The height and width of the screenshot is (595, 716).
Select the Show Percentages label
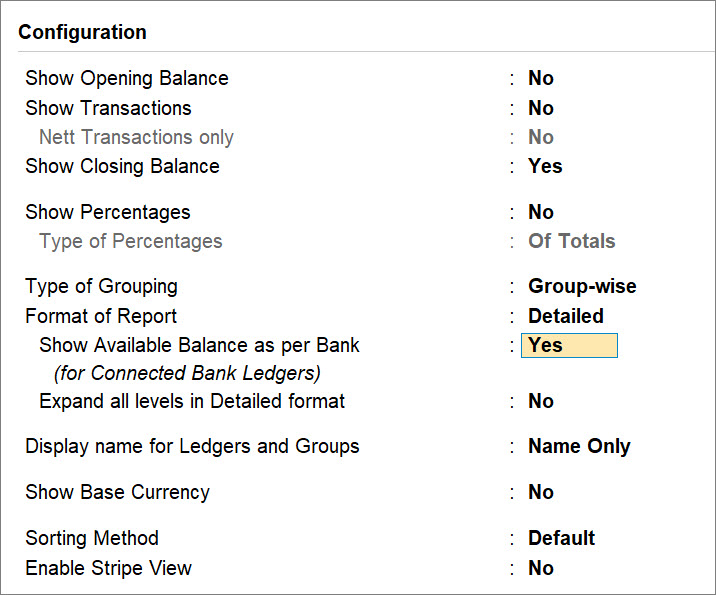(108, 212)
